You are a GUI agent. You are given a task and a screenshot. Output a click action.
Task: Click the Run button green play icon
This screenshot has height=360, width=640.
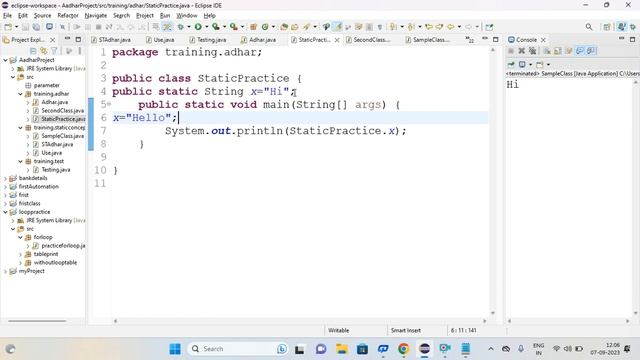click(x=198, y=27)
